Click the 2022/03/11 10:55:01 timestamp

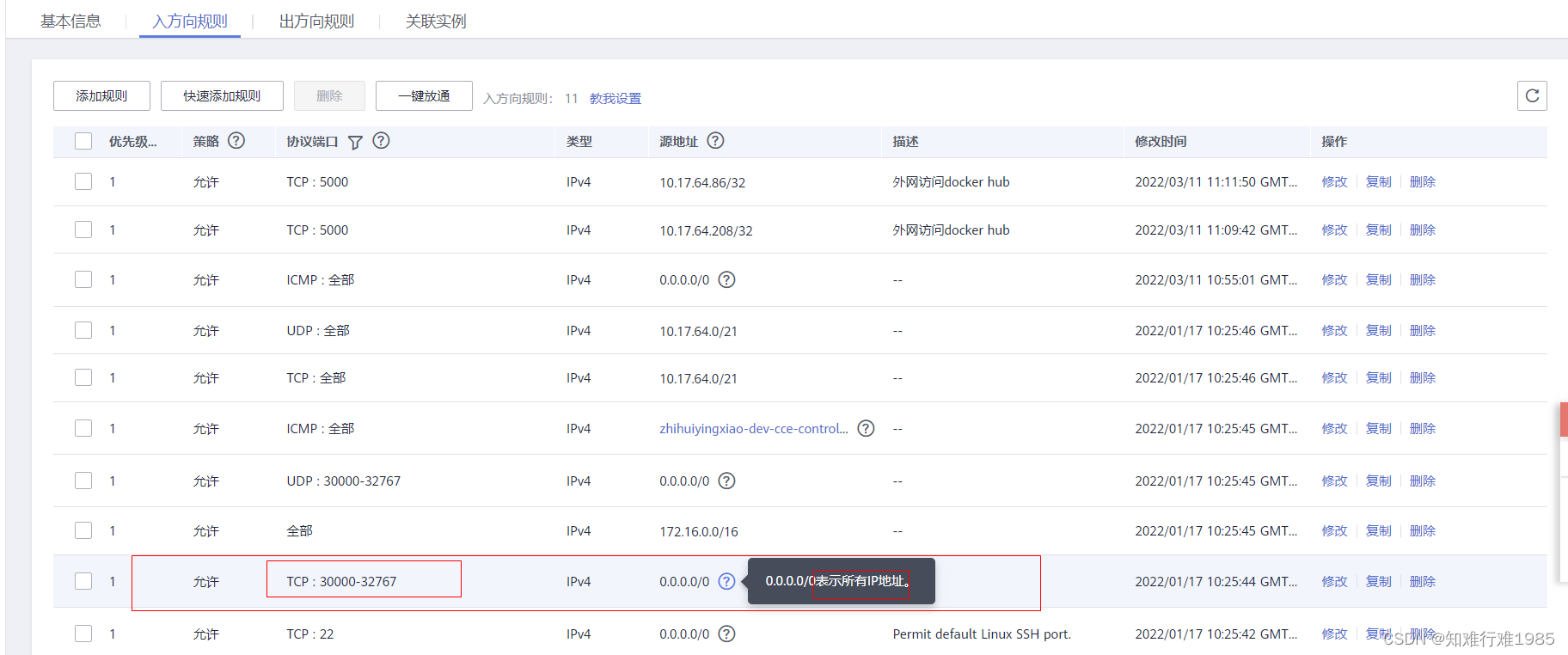point(1216,279)
